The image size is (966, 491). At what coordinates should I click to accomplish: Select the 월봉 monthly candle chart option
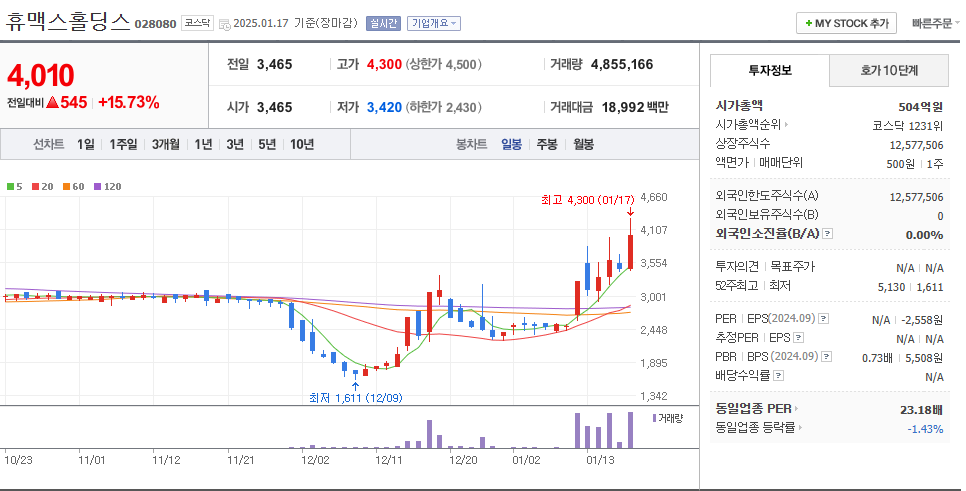(583, 144)
